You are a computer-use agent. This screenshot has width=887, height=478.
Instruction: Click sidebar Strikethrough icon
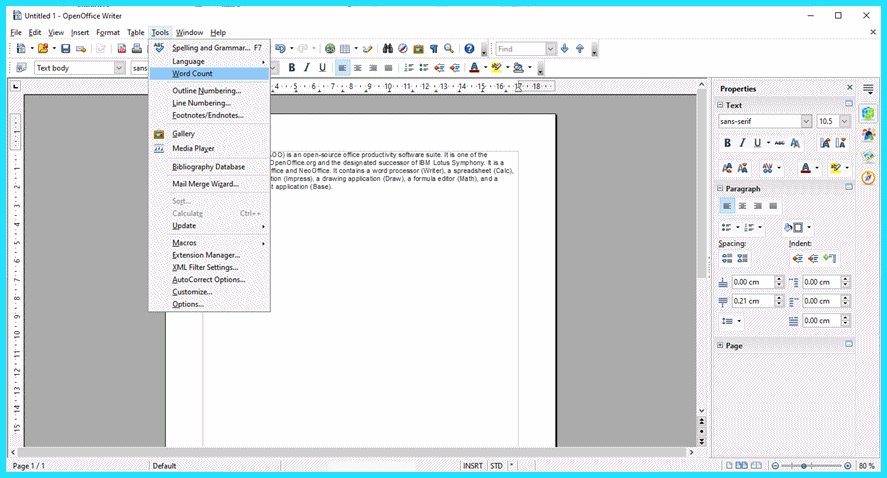point(780,143)
